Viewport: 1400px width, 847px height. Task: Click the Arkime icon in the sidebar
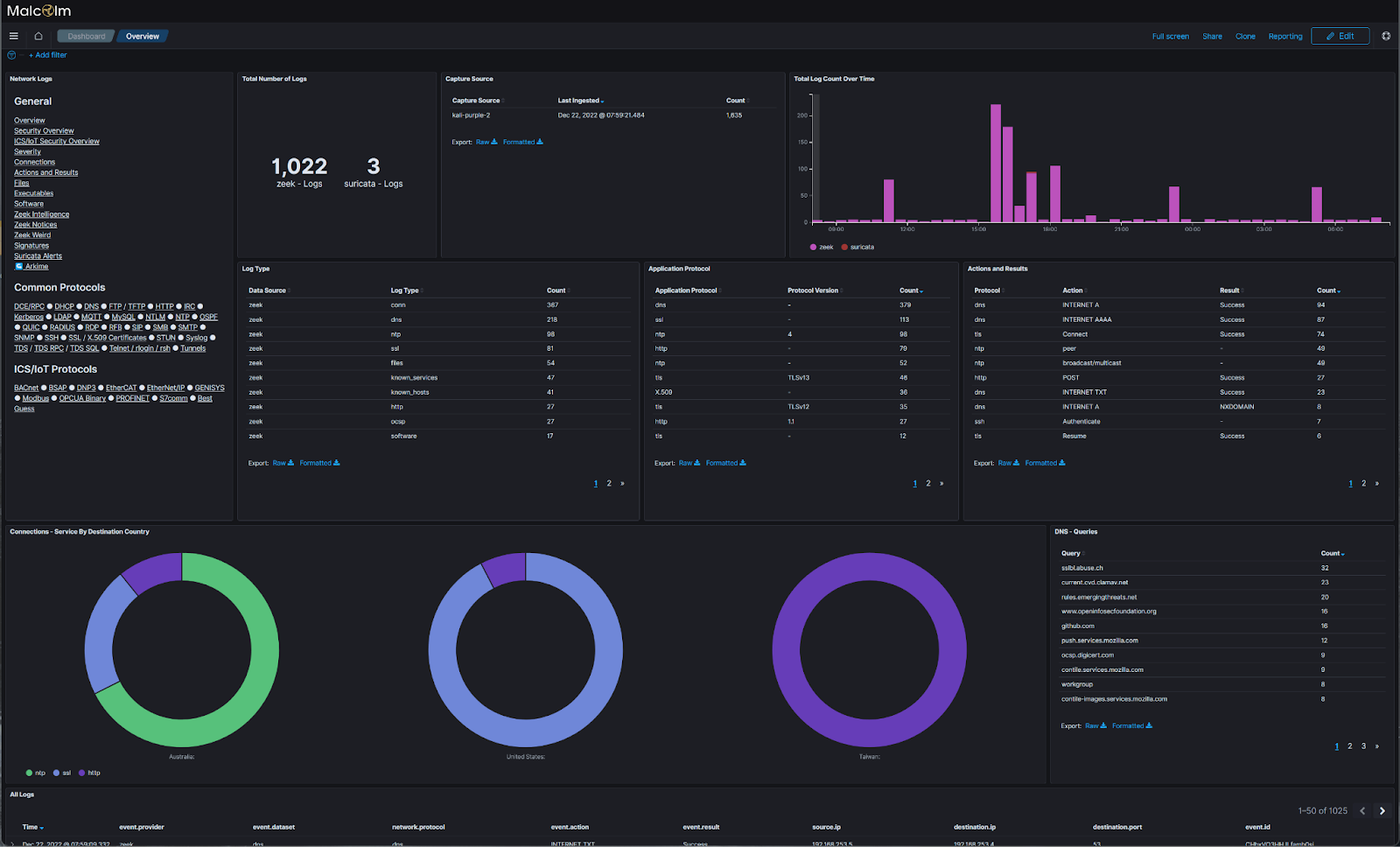[x=18, y=265]
